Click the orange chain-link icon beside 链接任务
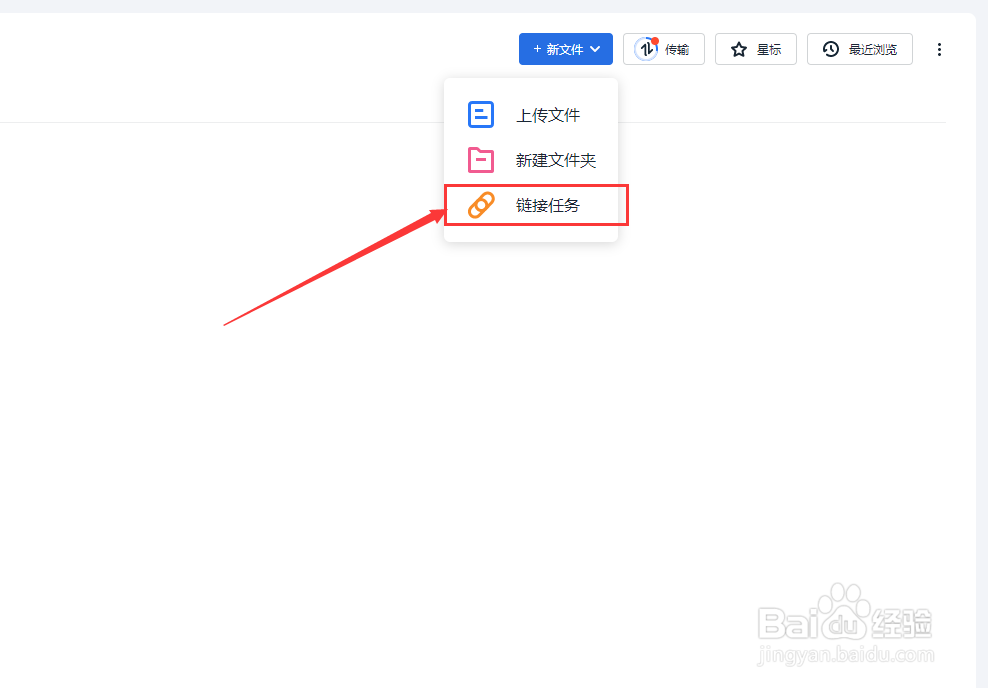Screen dimensions: 988x688 tap(481, 205)
